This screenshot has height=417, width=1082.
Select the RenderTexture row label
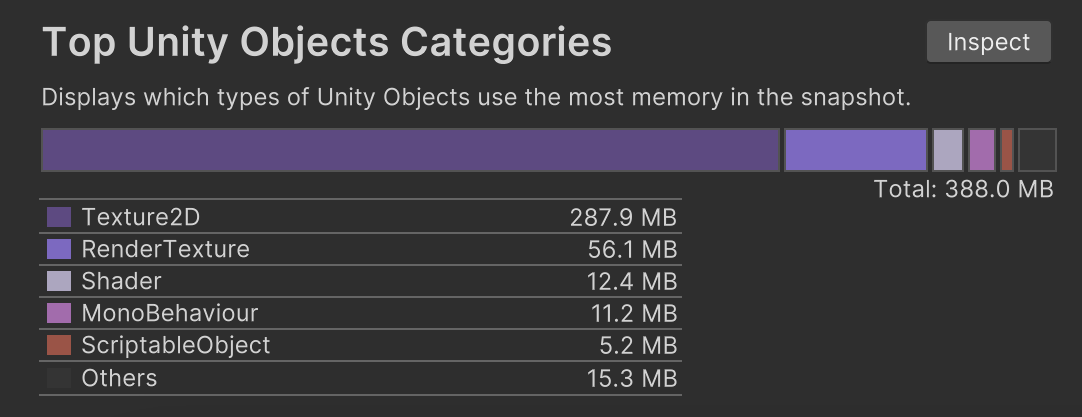[166, 249]
